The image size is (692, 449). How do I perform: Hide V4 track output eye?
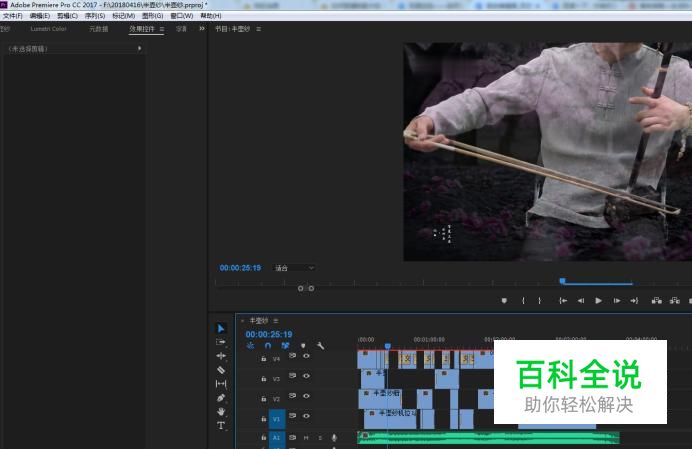point(306,355)
